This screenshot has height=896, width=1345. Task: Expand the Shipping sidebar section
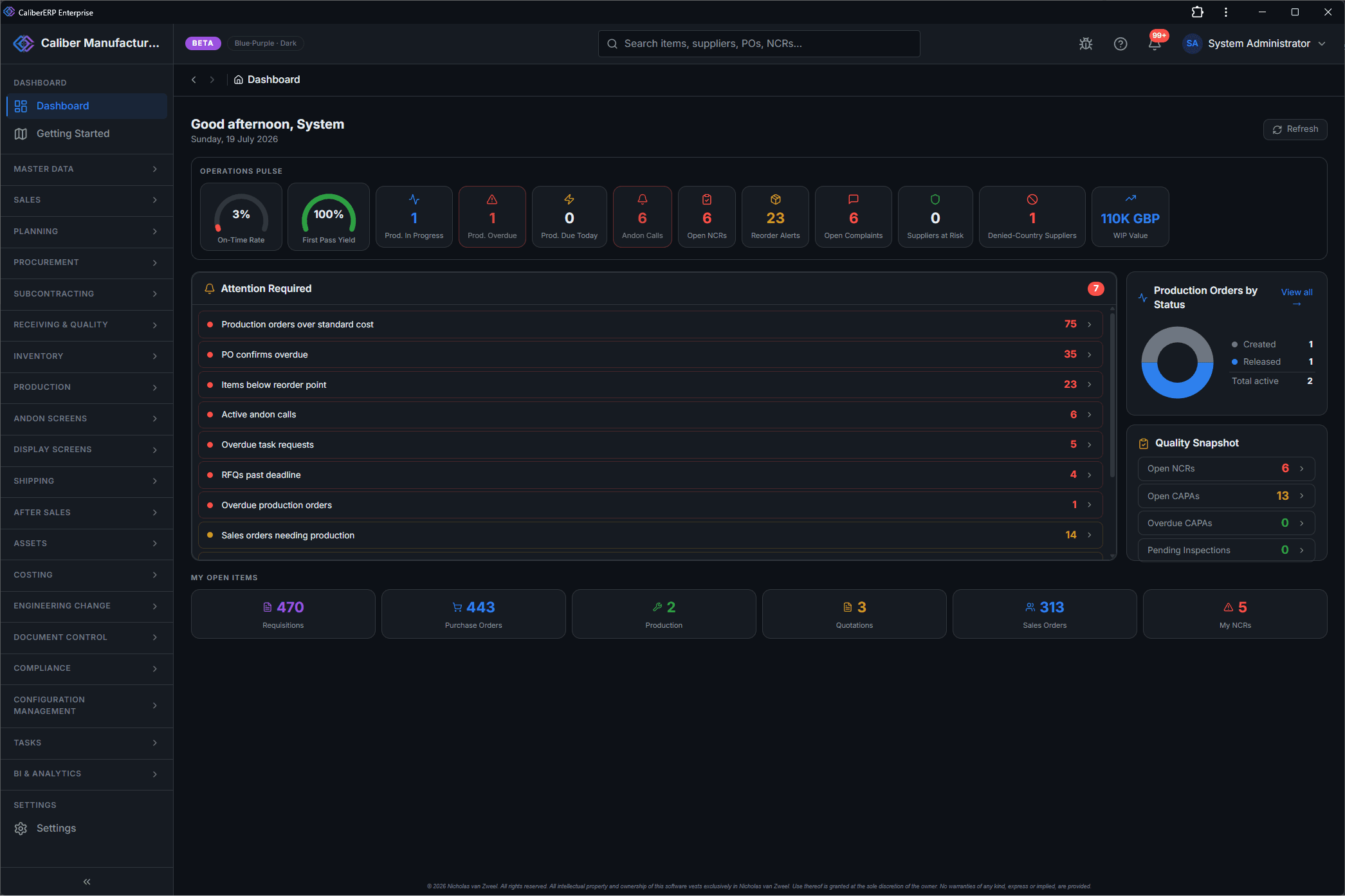pyautogui.click(x=87, y=481)
